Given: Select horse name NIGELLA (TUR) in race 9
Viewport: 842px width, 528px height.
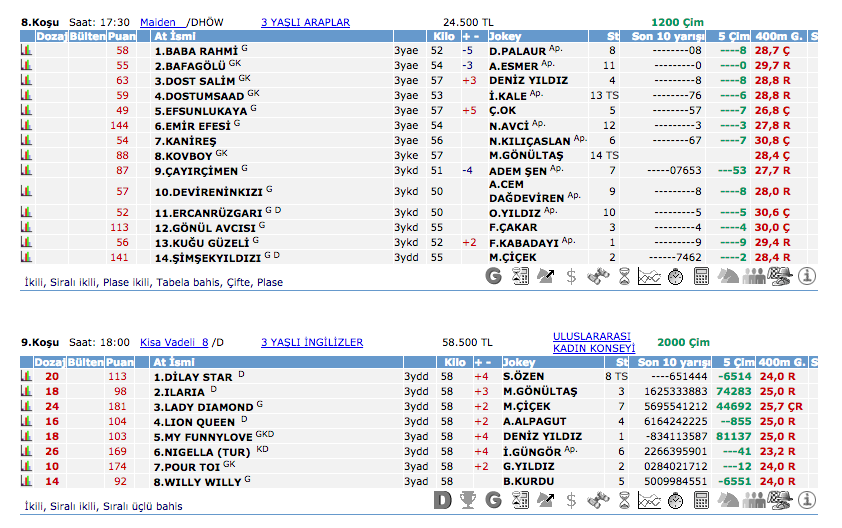Looking at the screenshot, I should click(199, 452).
